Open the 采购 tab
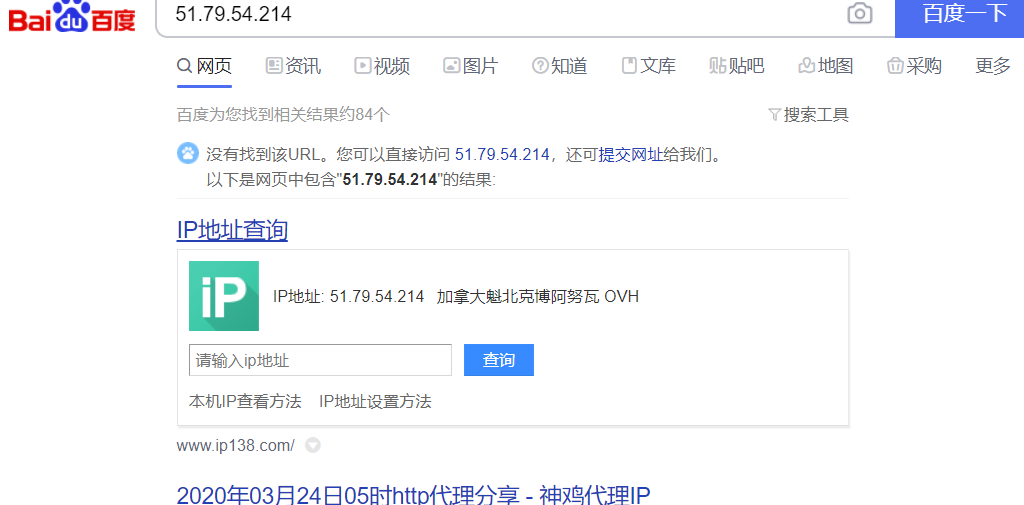The image size is (1024, 505). pos(914,65)
